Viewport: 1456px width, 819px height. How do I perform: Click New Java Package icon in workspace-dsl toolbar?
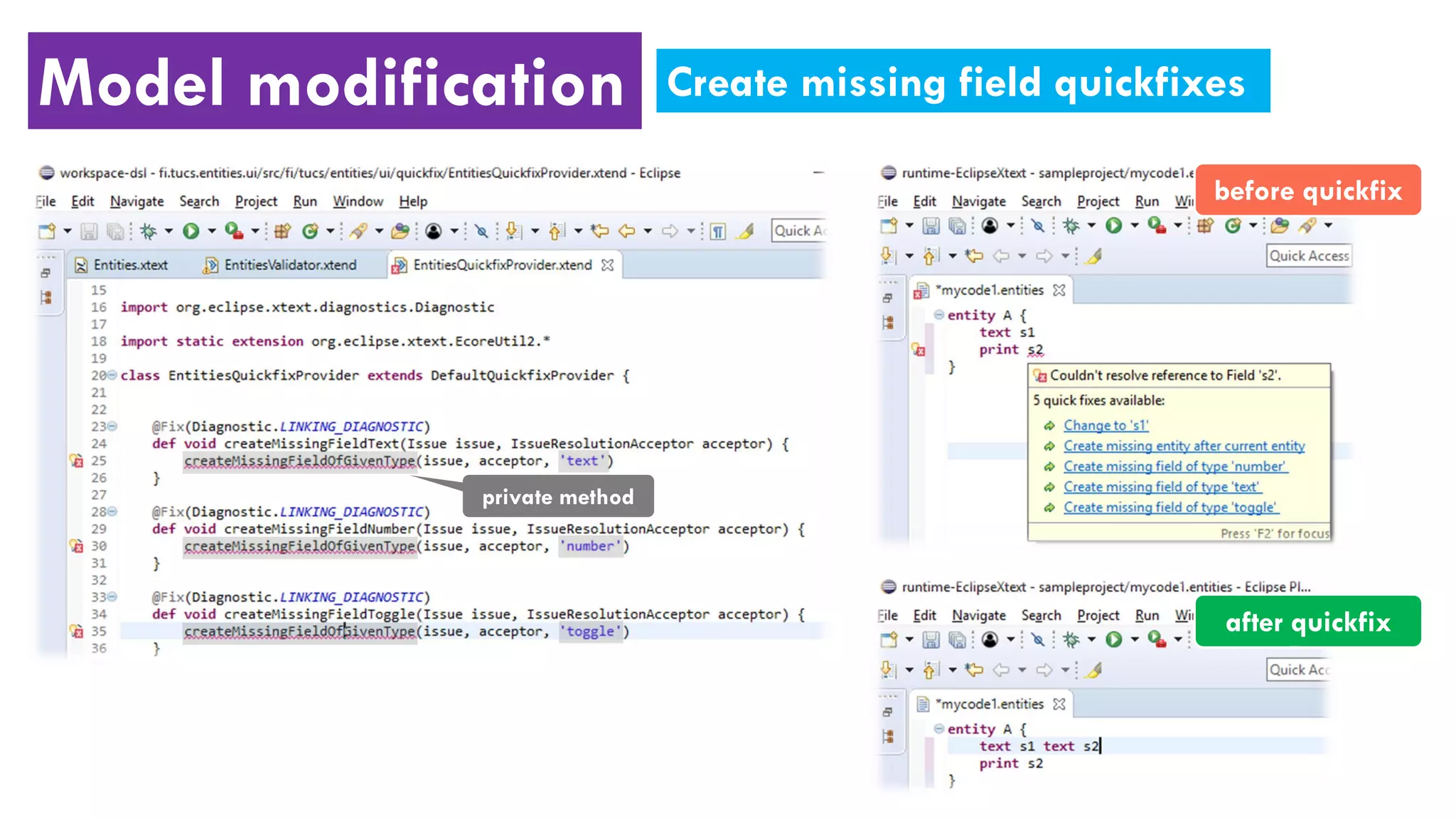coord(282,231)
